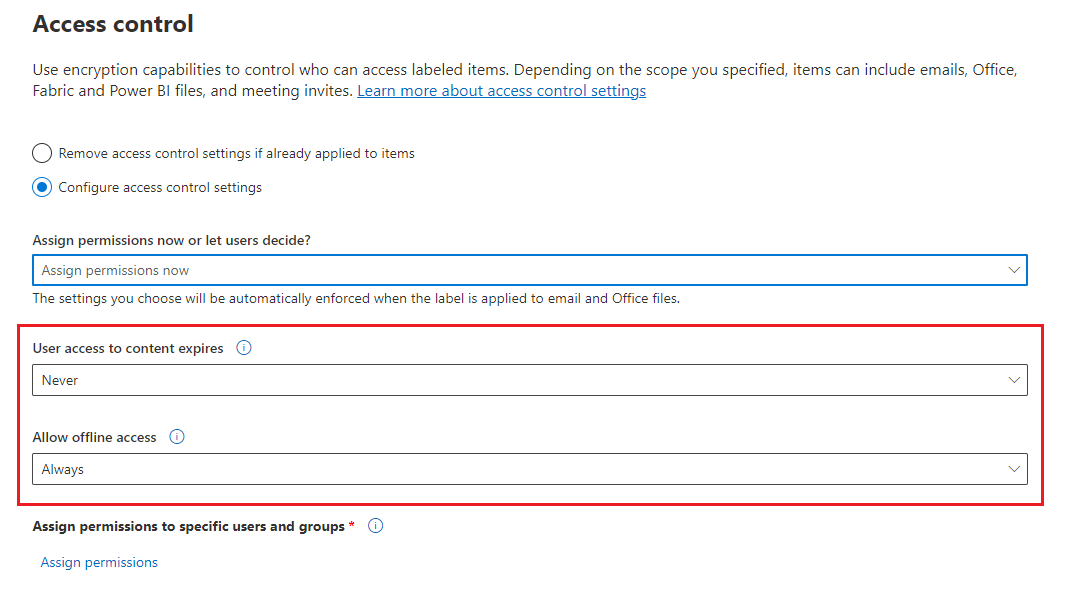Click the Assign permissions link

[99, 563]
